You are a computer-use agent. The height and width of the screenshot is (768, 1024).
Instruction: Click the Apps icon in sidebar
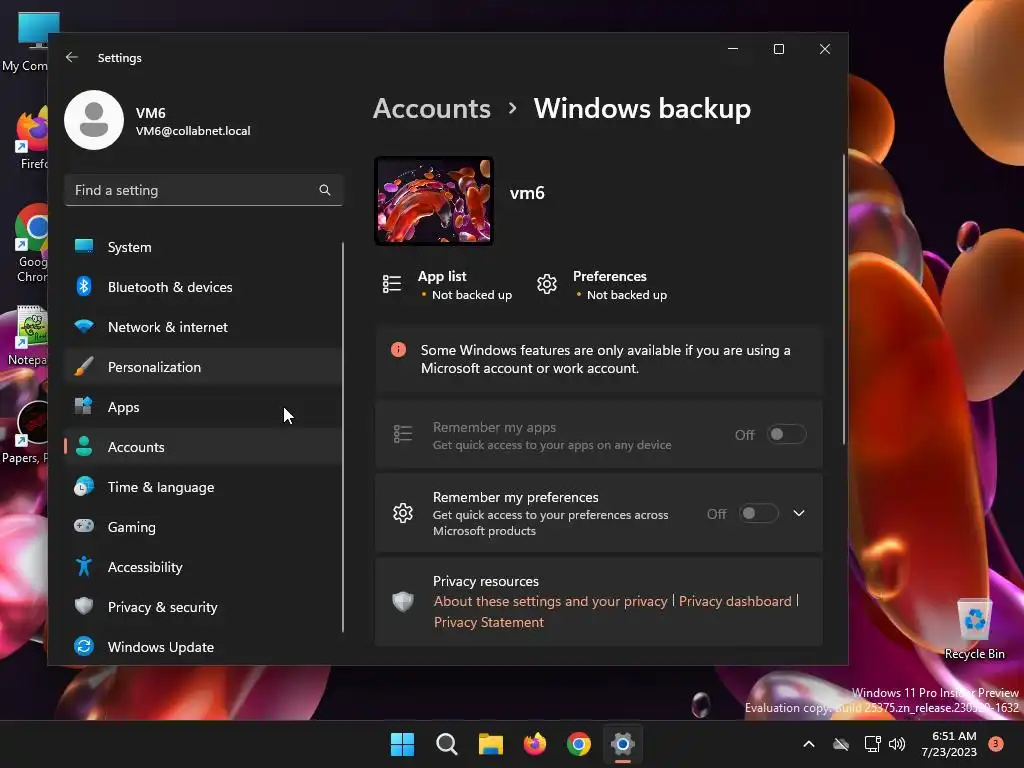[x=84, y=406]
